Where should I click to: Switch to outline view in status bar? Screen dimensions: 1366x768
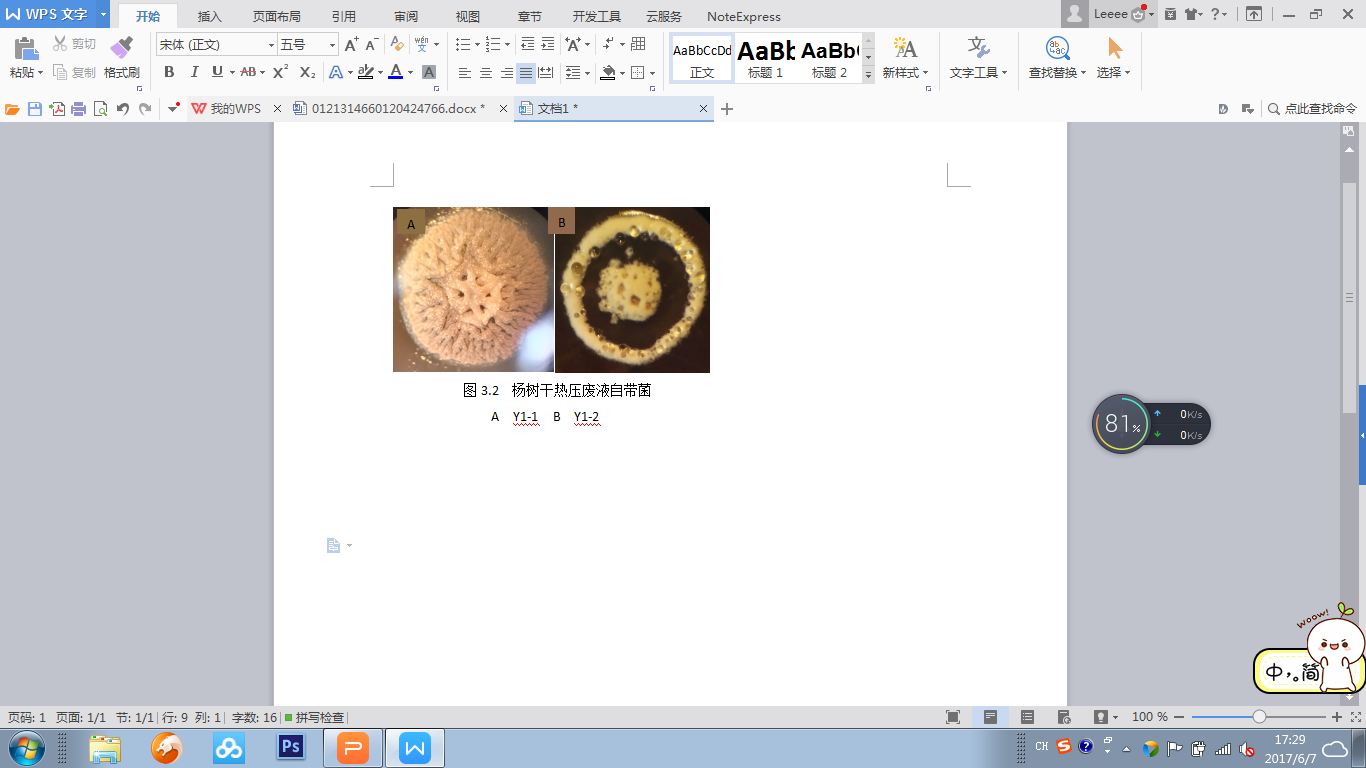pyautogui.click(x=1027, y=717)
